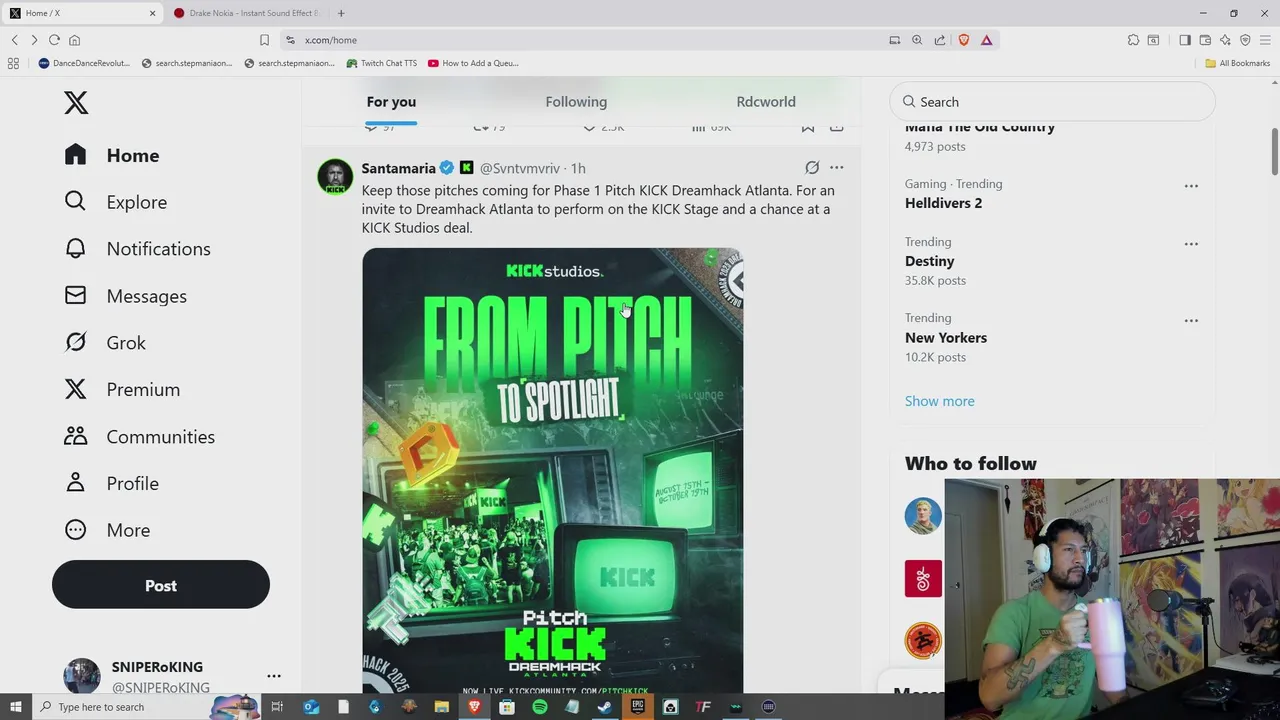1280x720 pixels.
Task: Open Spotify from the taskbar
Action: pyautogui.click(x=540, y=707)
